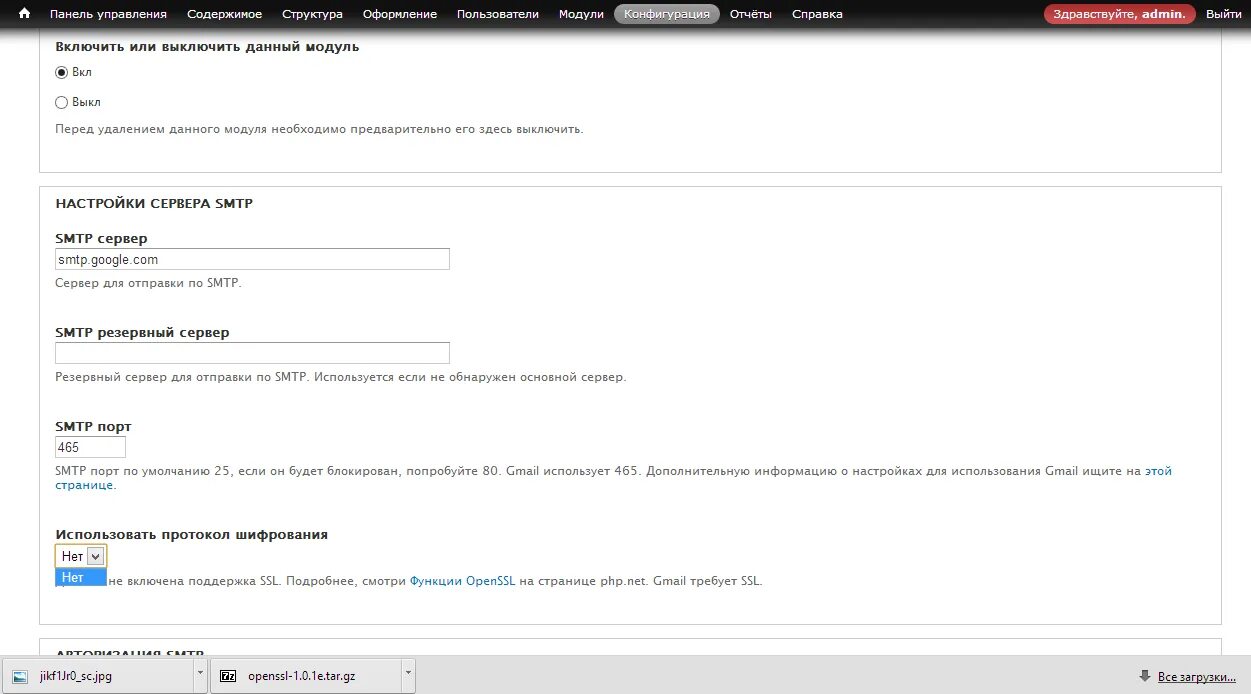Click the home icon in the admin toolbar
Image resolution: width=1251 pixels, height=694 pixels.
pos(23,14)
